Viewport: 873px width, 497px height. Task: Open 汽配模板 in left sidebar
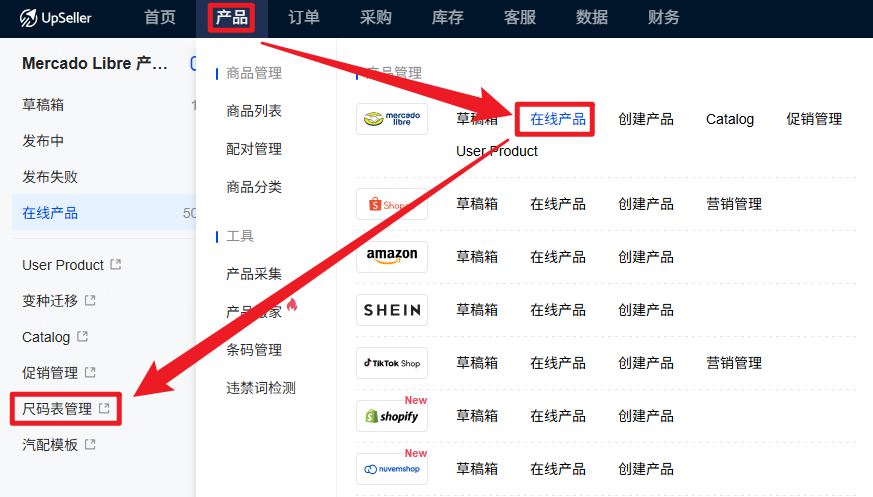(50, 445)
